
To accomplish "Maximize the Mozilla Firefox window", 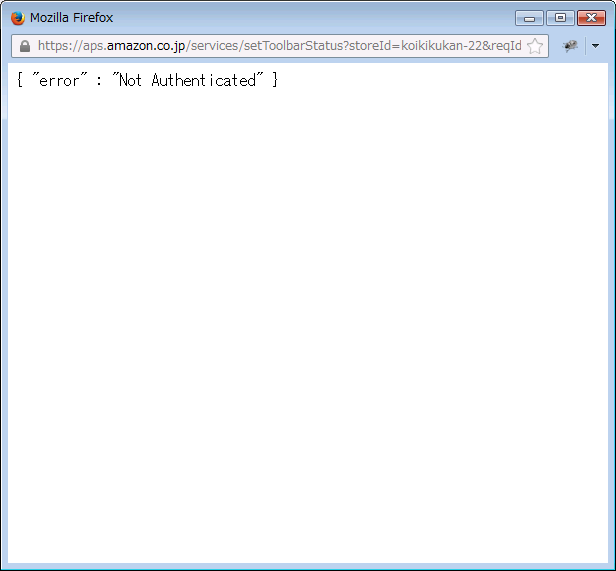I will (560, 18).
